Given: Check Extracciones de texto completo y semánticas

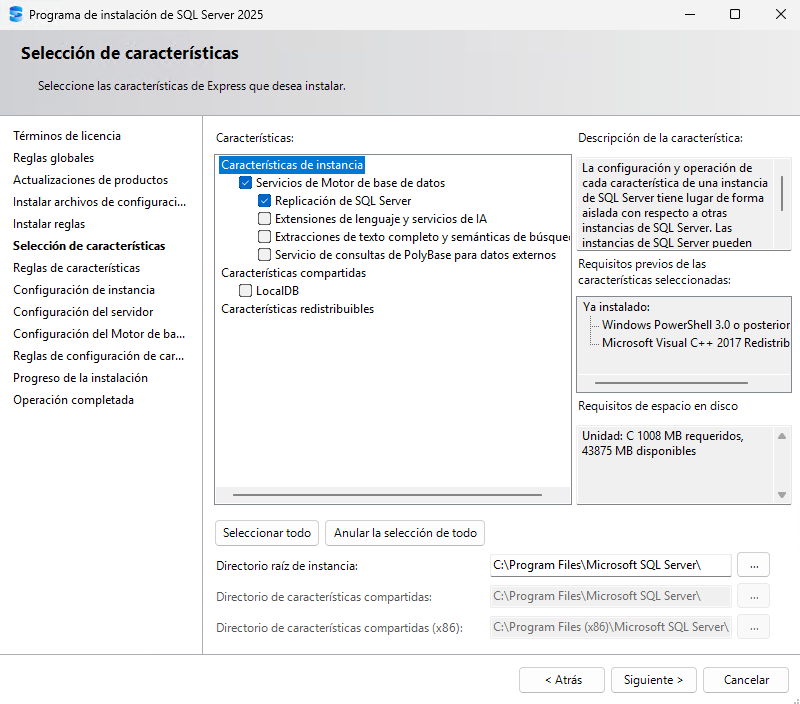Looking at the screenshot, I should click(x=264, y=237).
